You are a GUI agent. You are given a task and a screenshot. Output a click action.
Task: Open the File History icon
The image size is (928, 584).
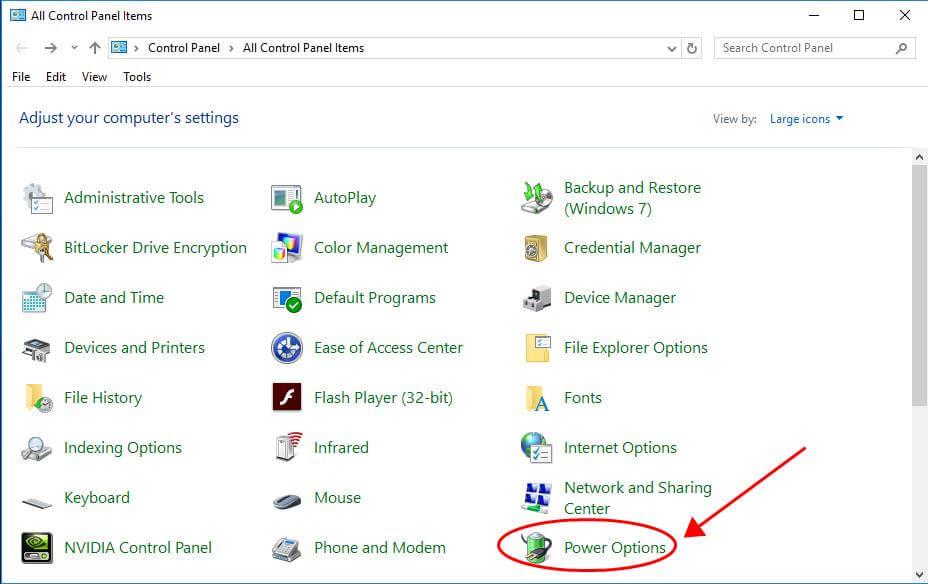tap(39, 398)
